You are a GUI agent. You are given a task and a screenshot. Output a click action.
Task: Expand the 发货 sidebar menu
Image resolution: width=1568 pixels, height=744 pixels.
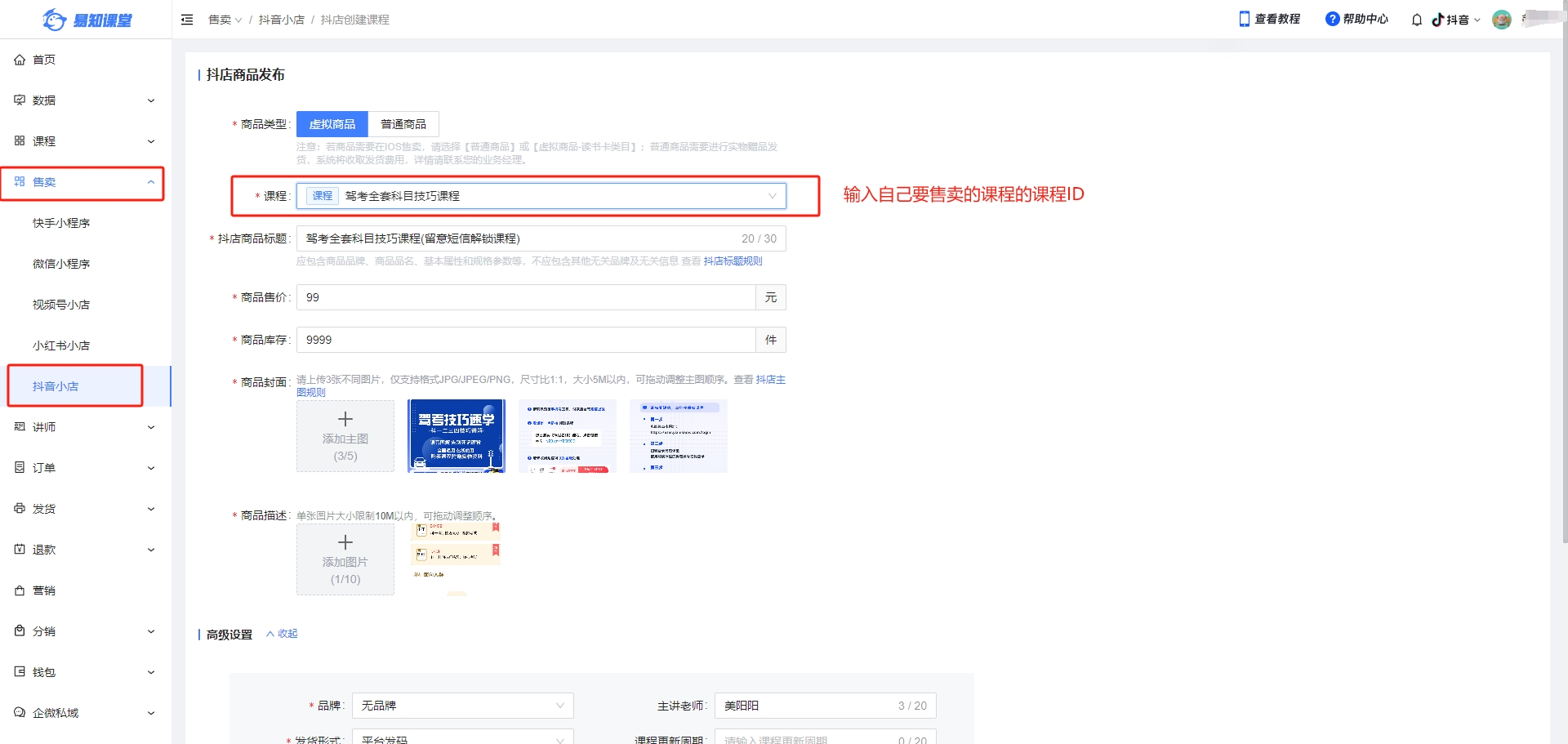point(151,509)
